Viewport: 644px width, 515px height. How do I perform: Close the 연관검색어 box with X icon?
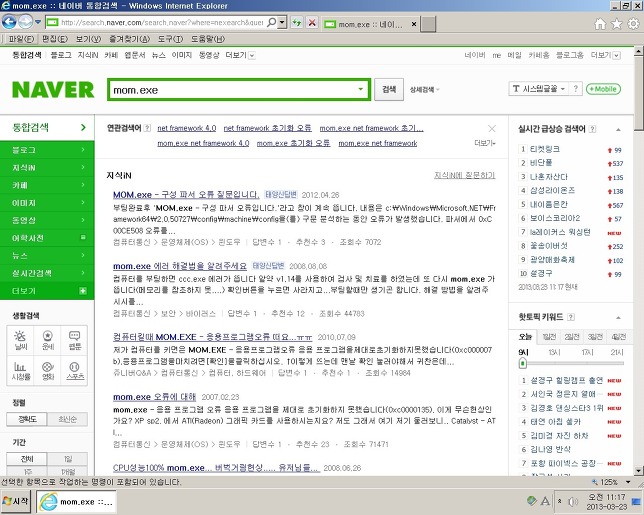492,129
